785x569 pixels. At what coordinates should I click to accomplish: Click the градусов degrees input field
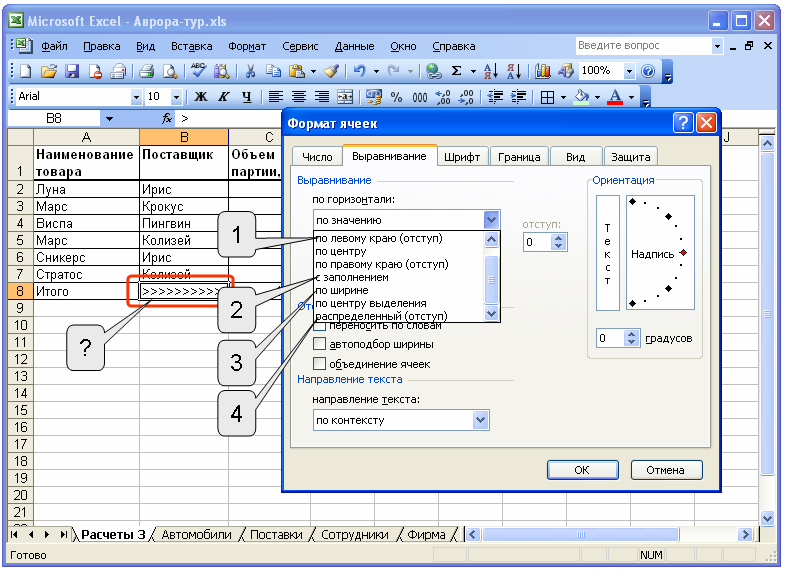(x=611, y=338)
